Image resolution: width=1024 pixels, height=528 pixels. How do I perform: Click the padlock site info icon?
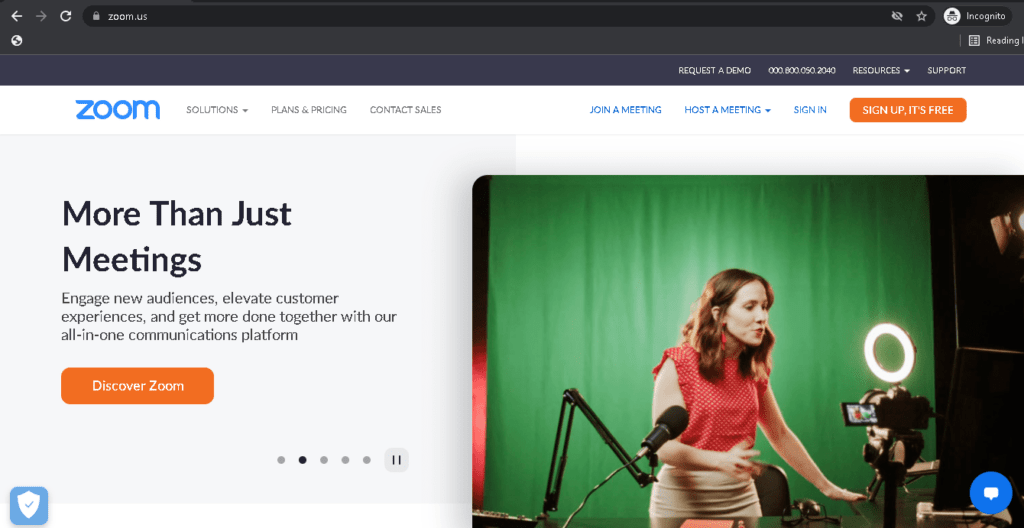click(x=96, y=16)
